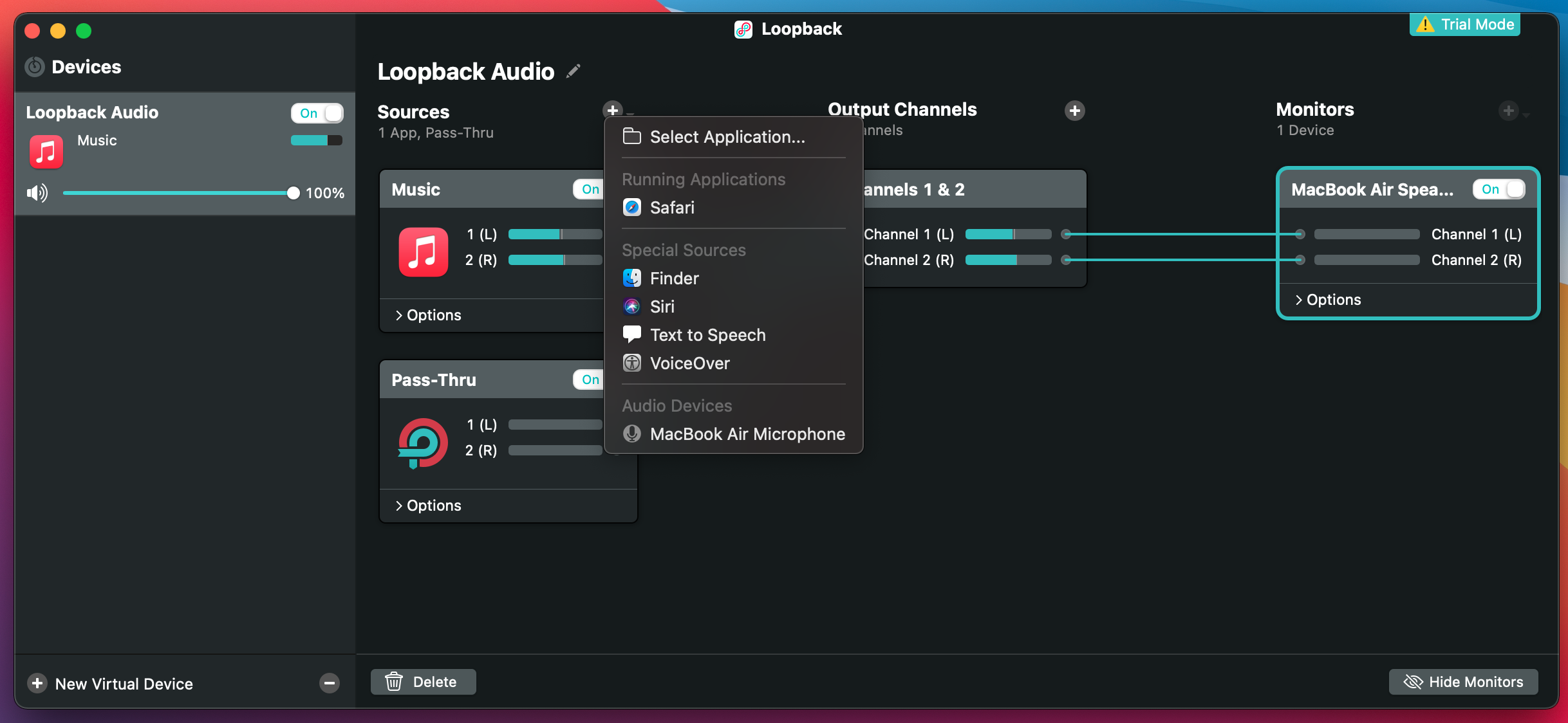Click New Virtual Device label
1568x723 pixels.
click(x=124, y=684)
